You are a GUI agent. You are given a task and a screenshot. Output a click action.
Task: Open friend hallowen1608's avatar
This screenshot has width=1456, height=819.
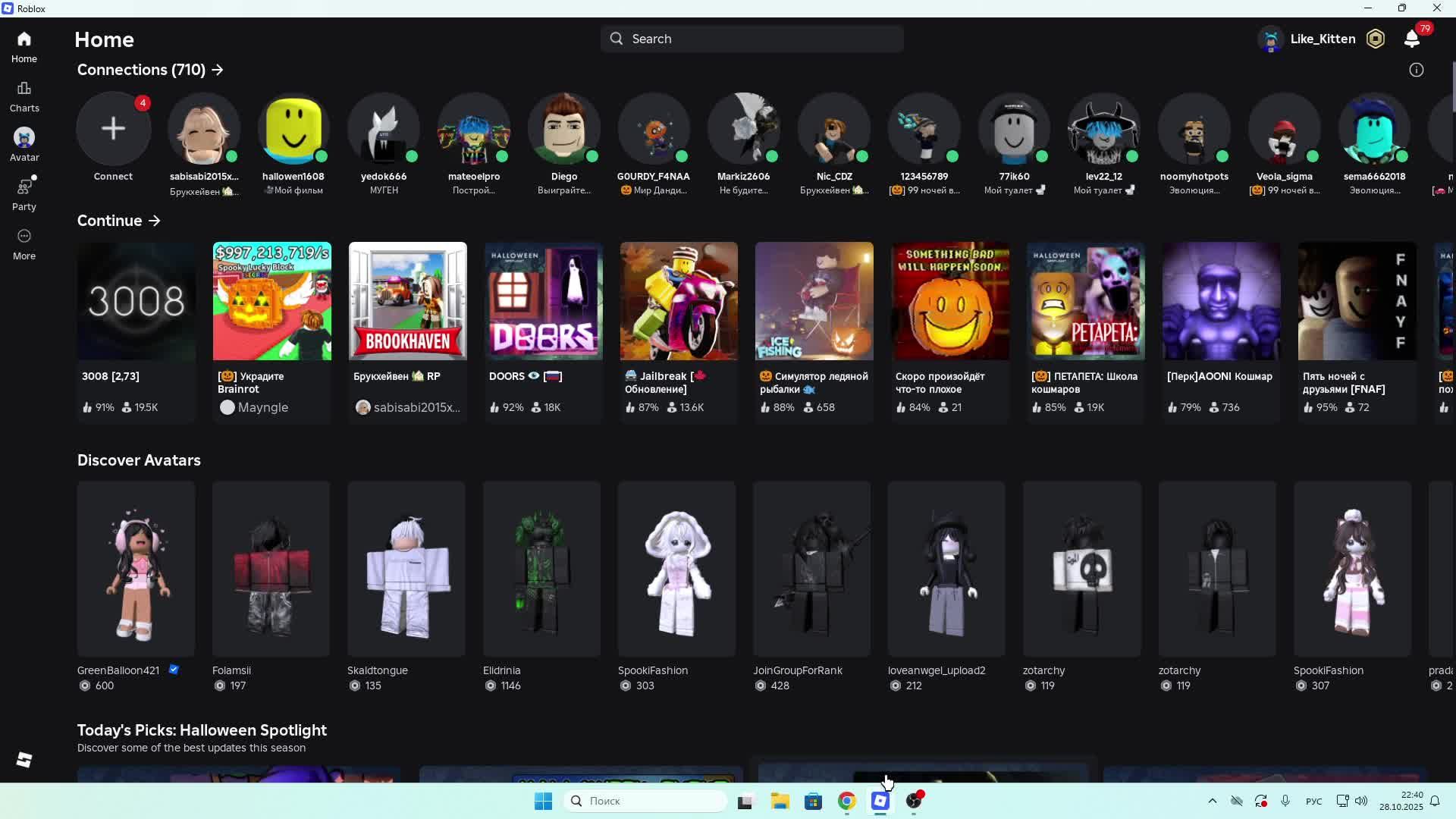[293, 129]
